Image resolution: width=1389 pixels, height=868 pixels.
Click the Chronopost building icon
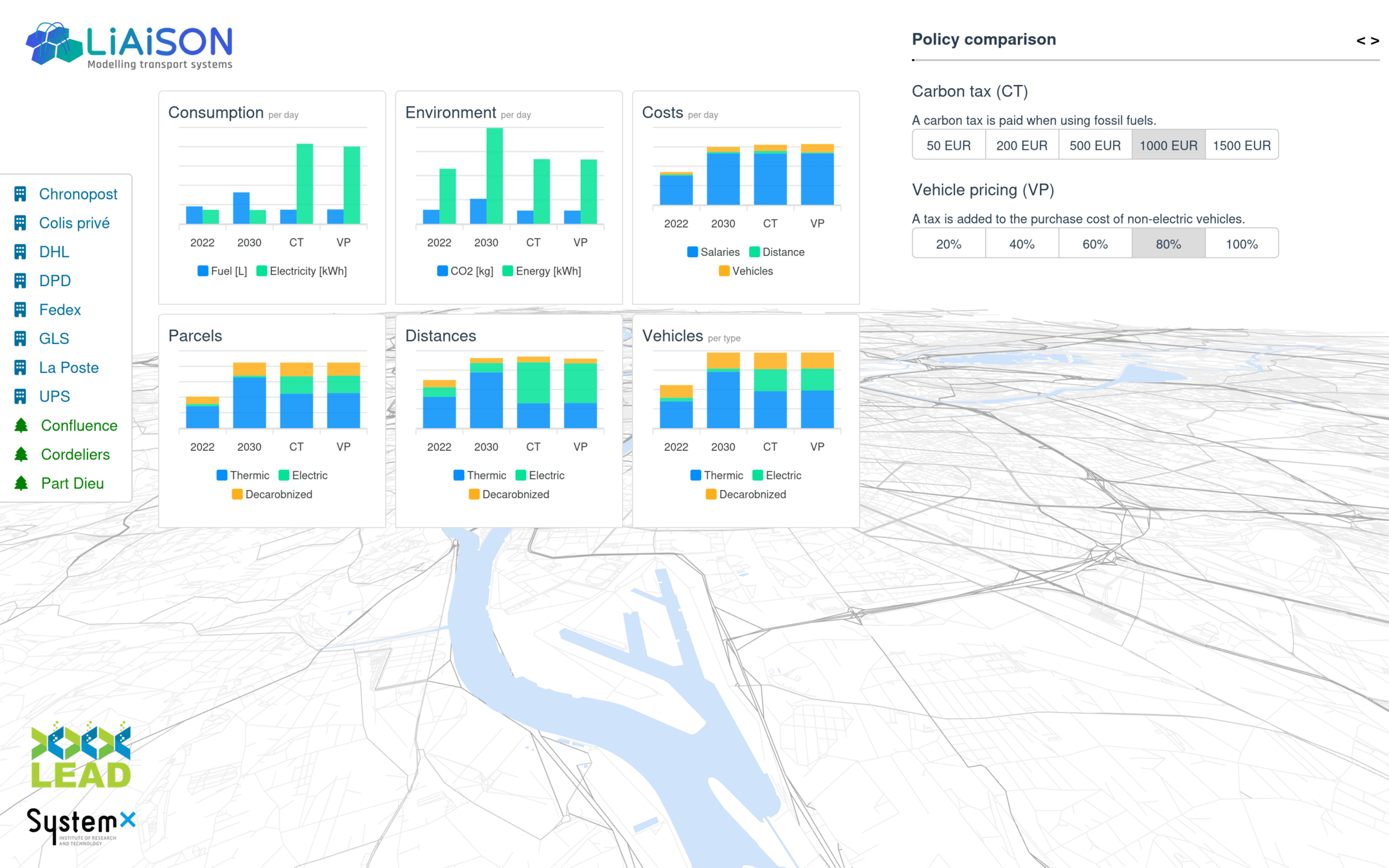[21, 194]
